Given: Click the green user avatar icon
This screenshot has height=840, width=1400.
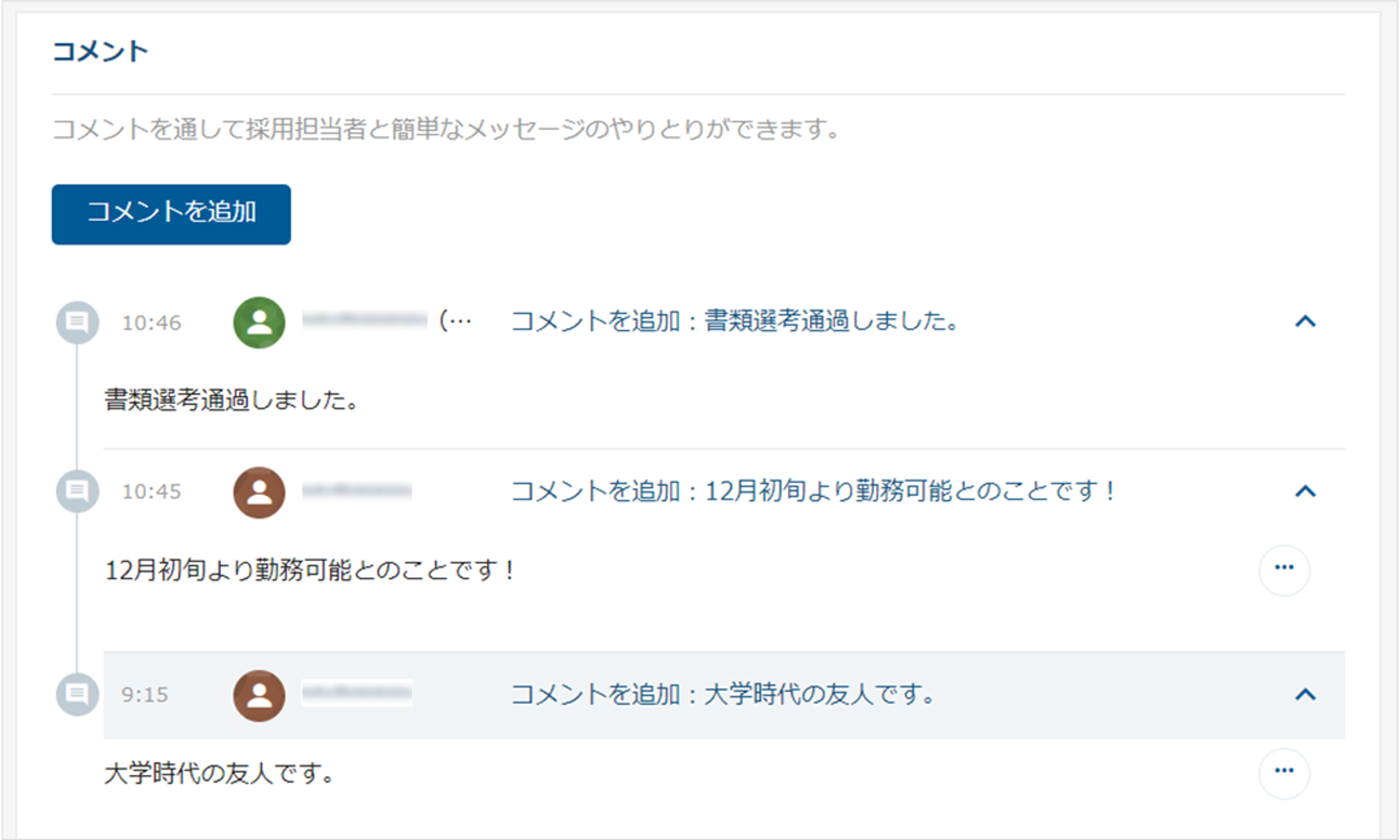Looking at the screenshot, I should click(259, 323).
